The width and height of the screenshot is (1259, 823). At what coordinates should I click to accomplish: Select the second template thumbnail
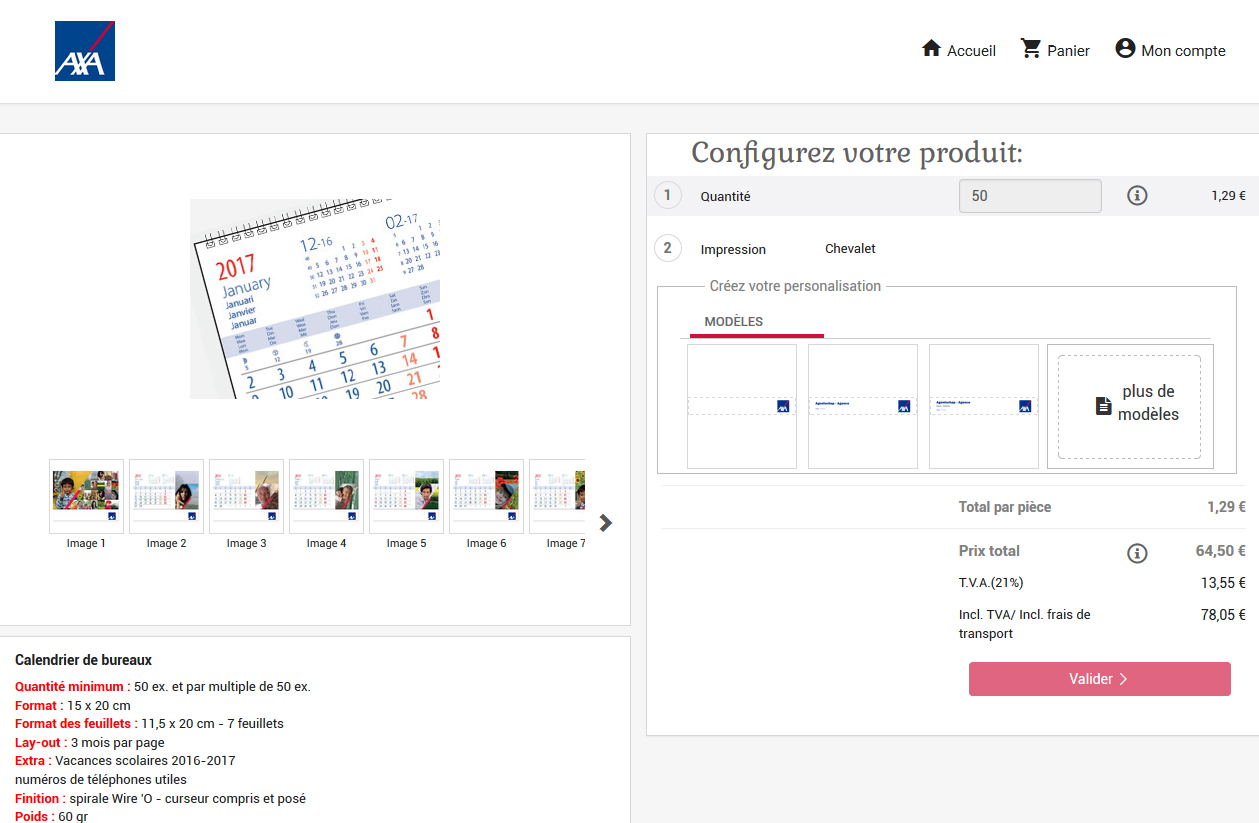(x=863, y=406)
